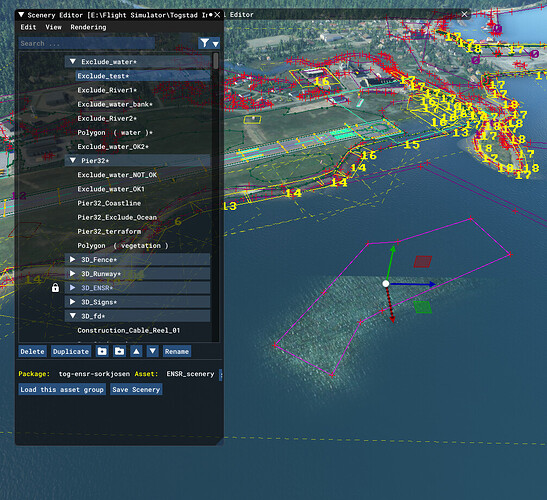Open the Rendering menu
Screen dimensions: 547x500
[88, 27]
